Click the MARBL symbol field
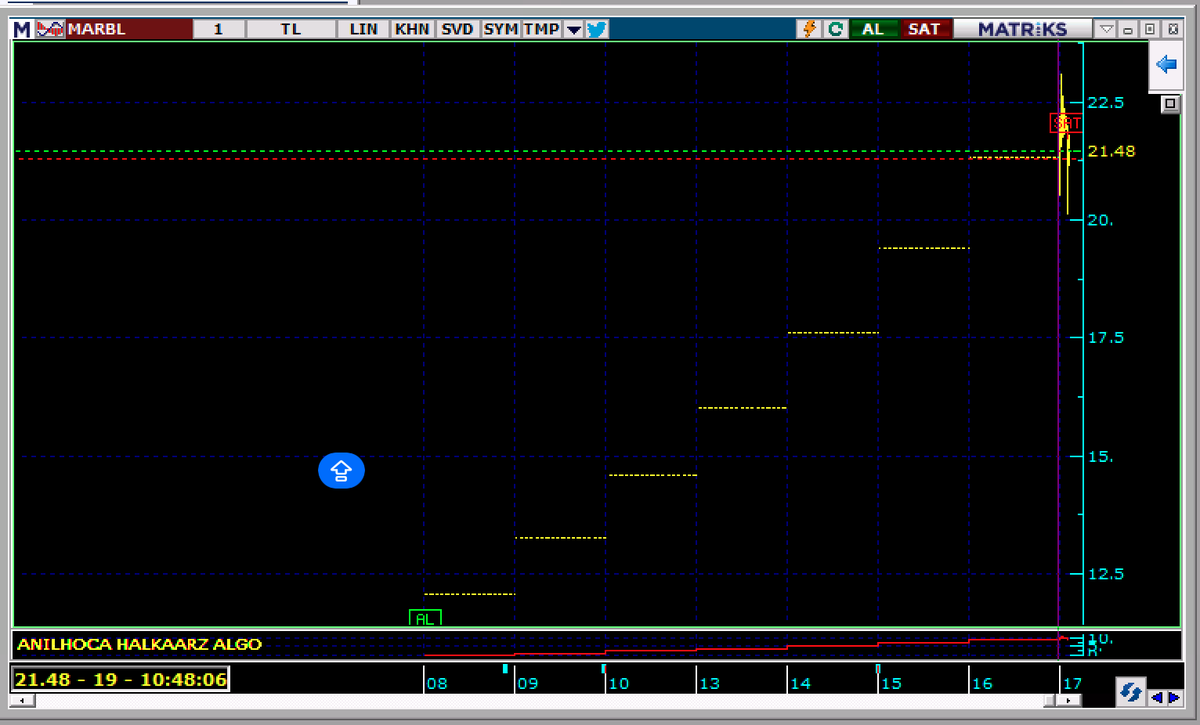 tap(128, 29)
